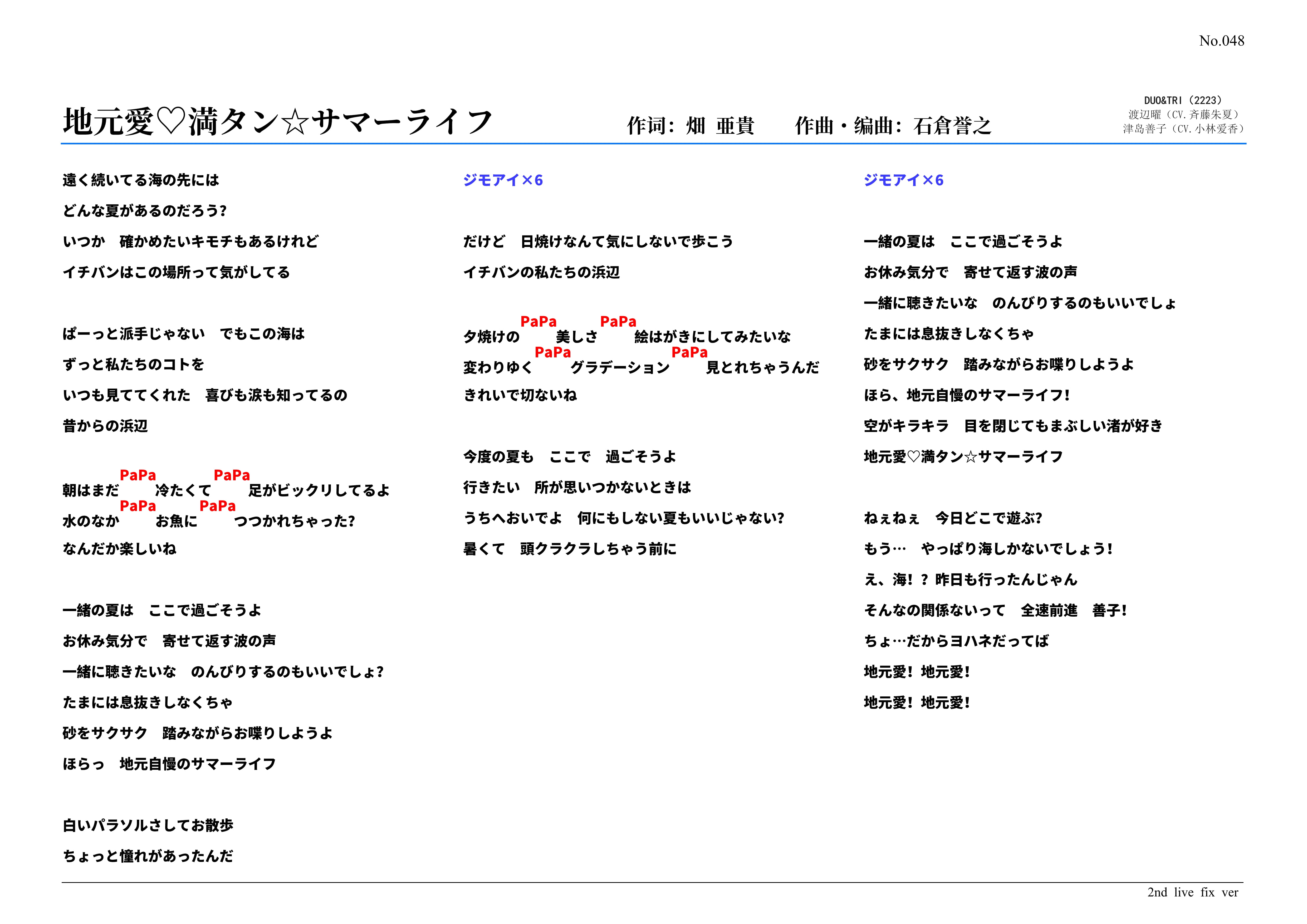
Task: Click the 渡辺曜 cast credit line
Action: tap(1183, 114)
